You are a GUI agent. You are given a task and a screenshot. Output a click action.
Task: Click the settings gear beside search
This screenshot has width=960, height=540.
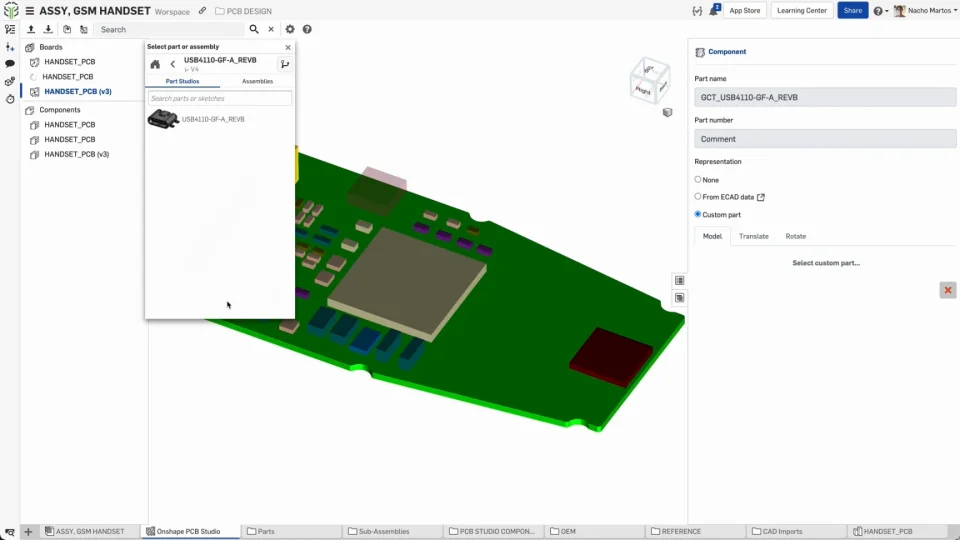click(290, 29)
